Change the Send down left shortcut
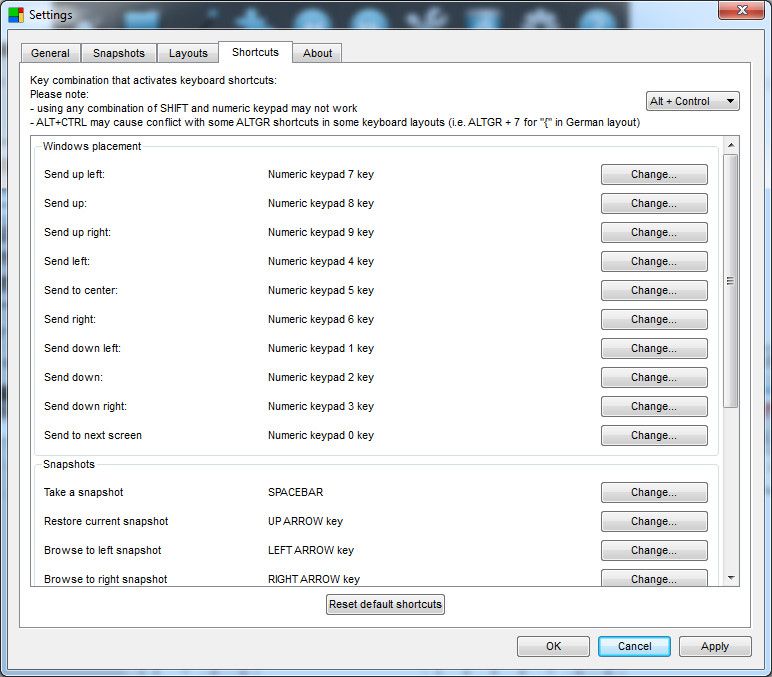 click(654, 349)
